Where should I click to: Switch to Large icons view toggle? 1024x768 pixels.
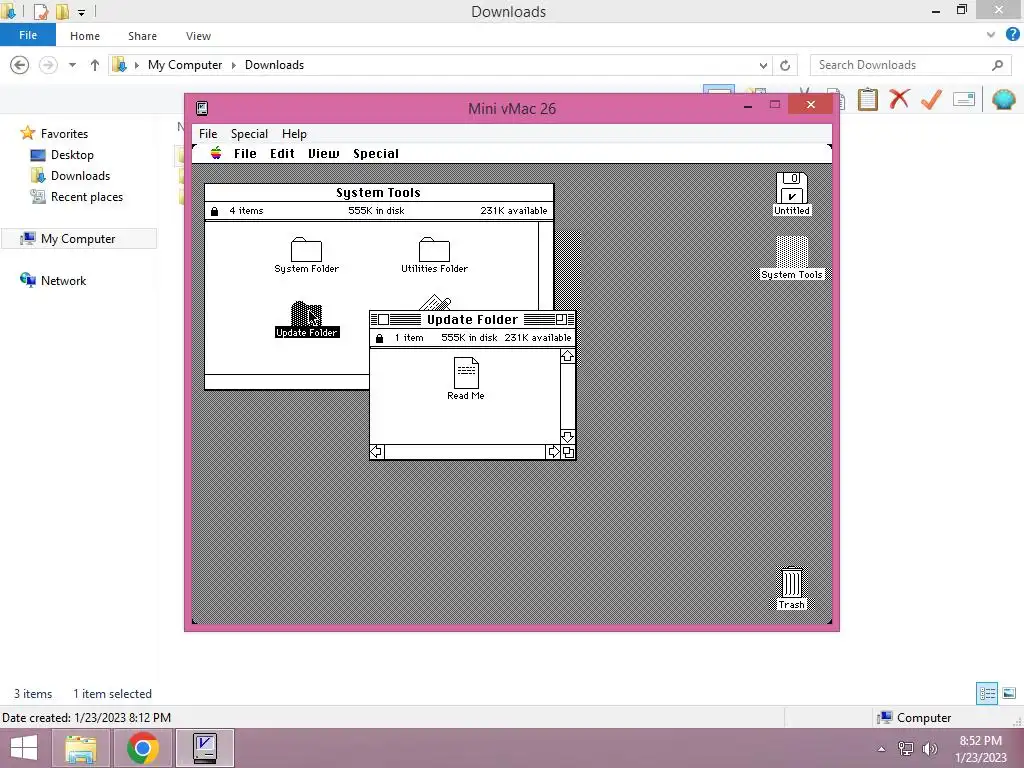coord(1009,693)
